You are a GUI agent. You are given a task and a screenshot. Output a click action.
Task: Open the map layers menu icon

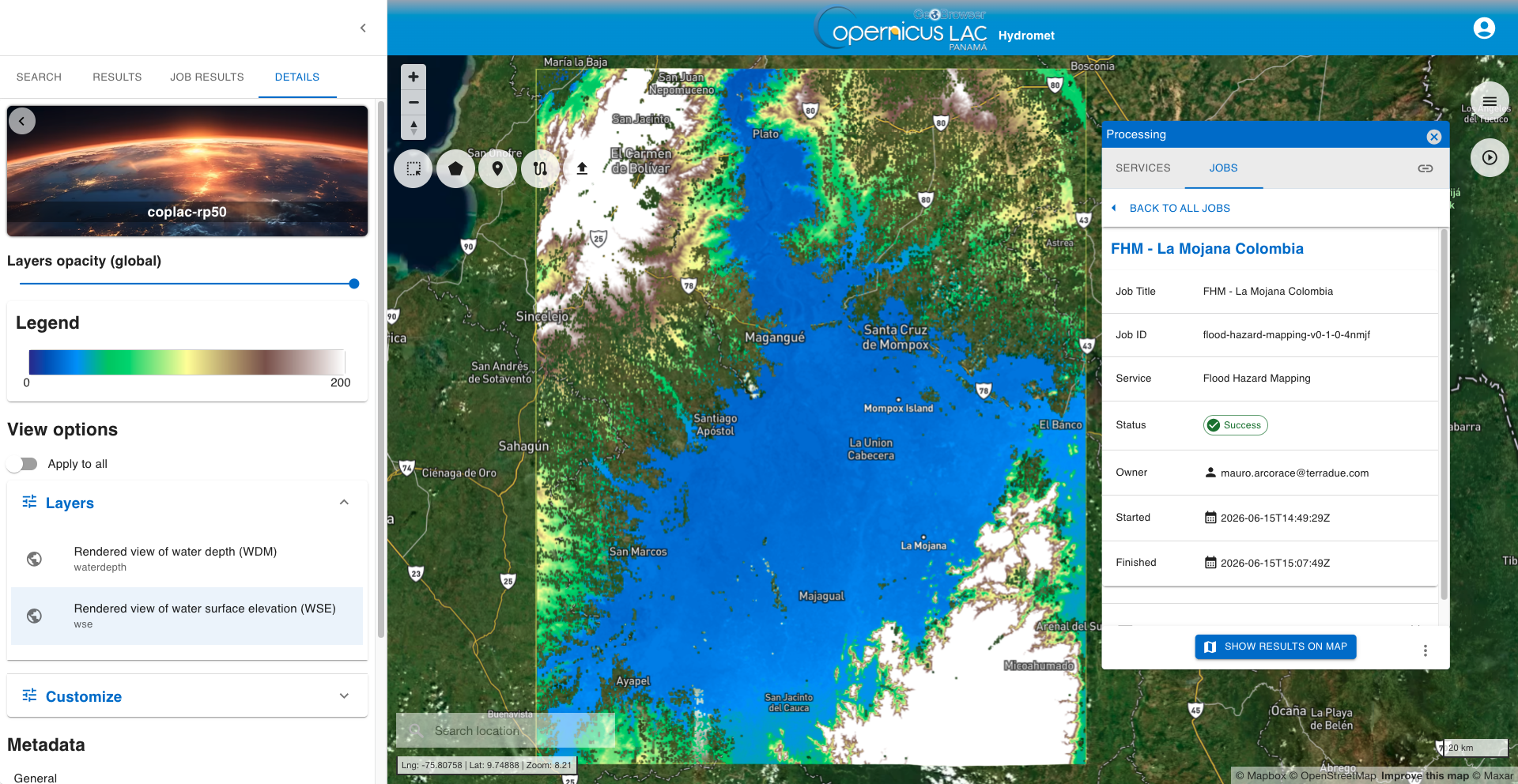click(1490, 101)
